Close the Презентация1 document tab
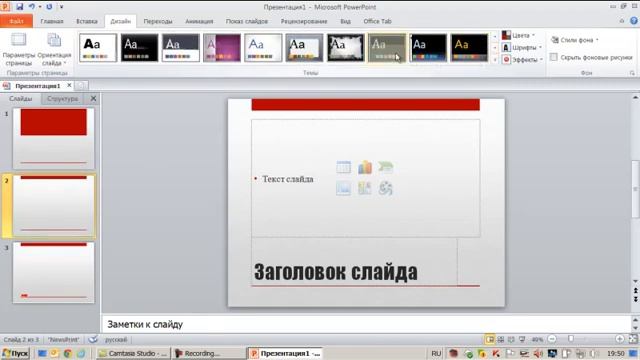The width and height of the screenshot is (640, 360). tap(69, 85)
